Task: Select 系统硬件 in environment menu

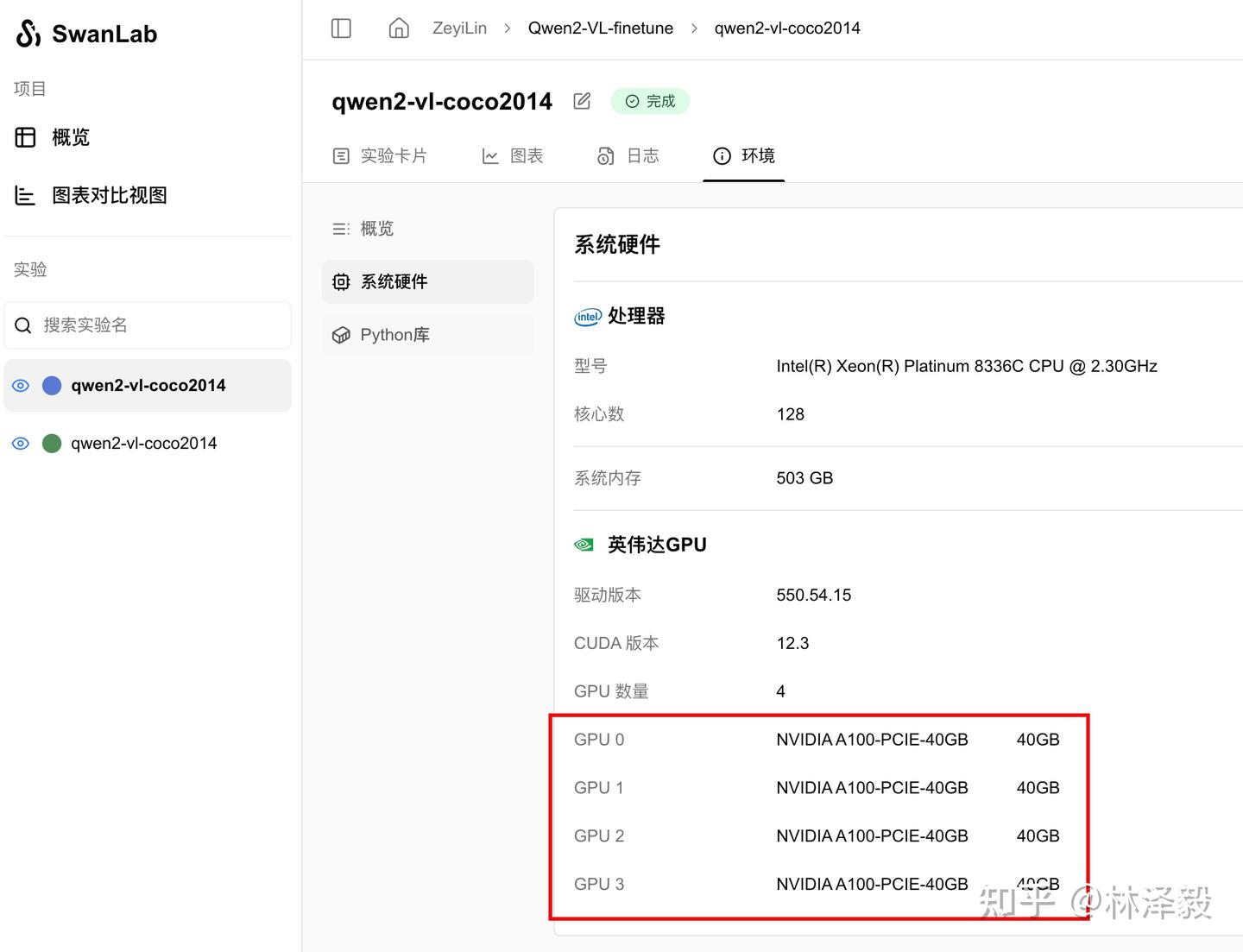Action: click(394, 282)
